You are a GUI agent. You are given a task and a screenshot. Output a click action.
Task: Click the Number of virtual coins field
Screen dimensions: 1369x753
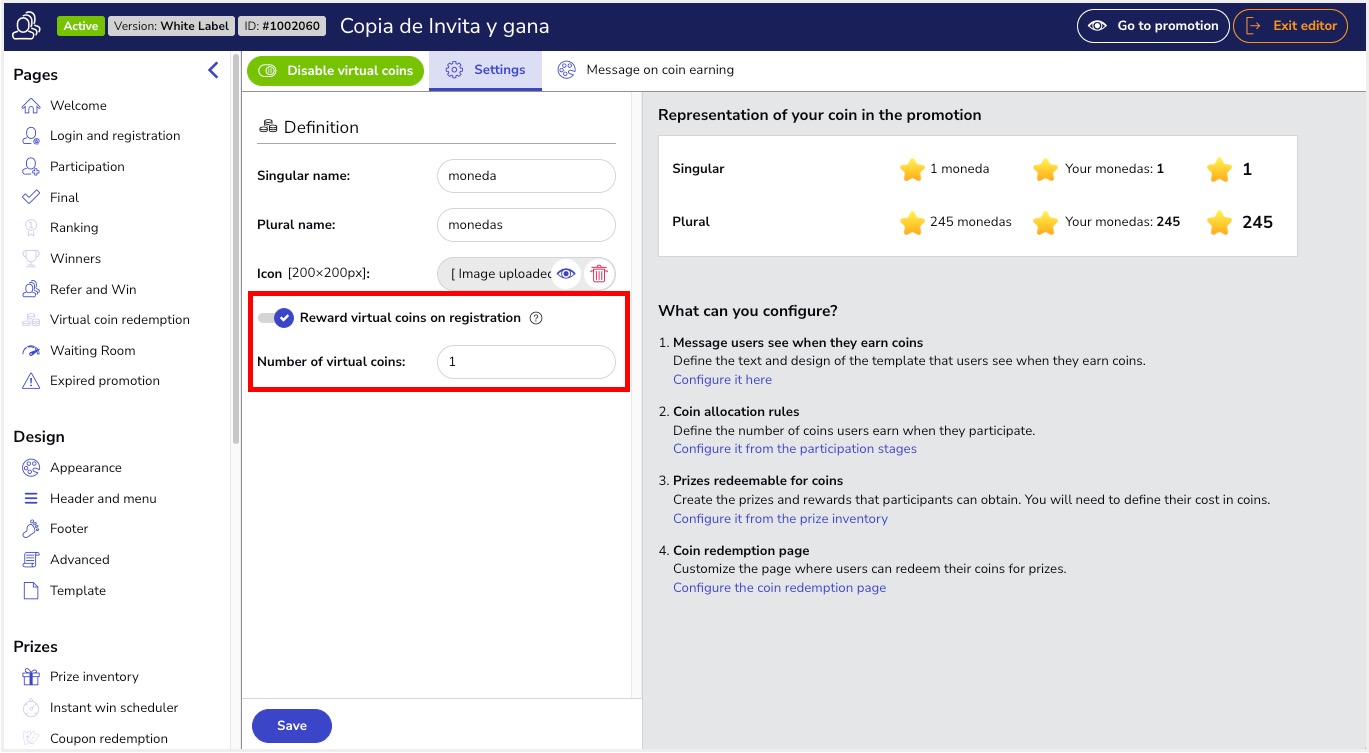(x=526, y=362)
